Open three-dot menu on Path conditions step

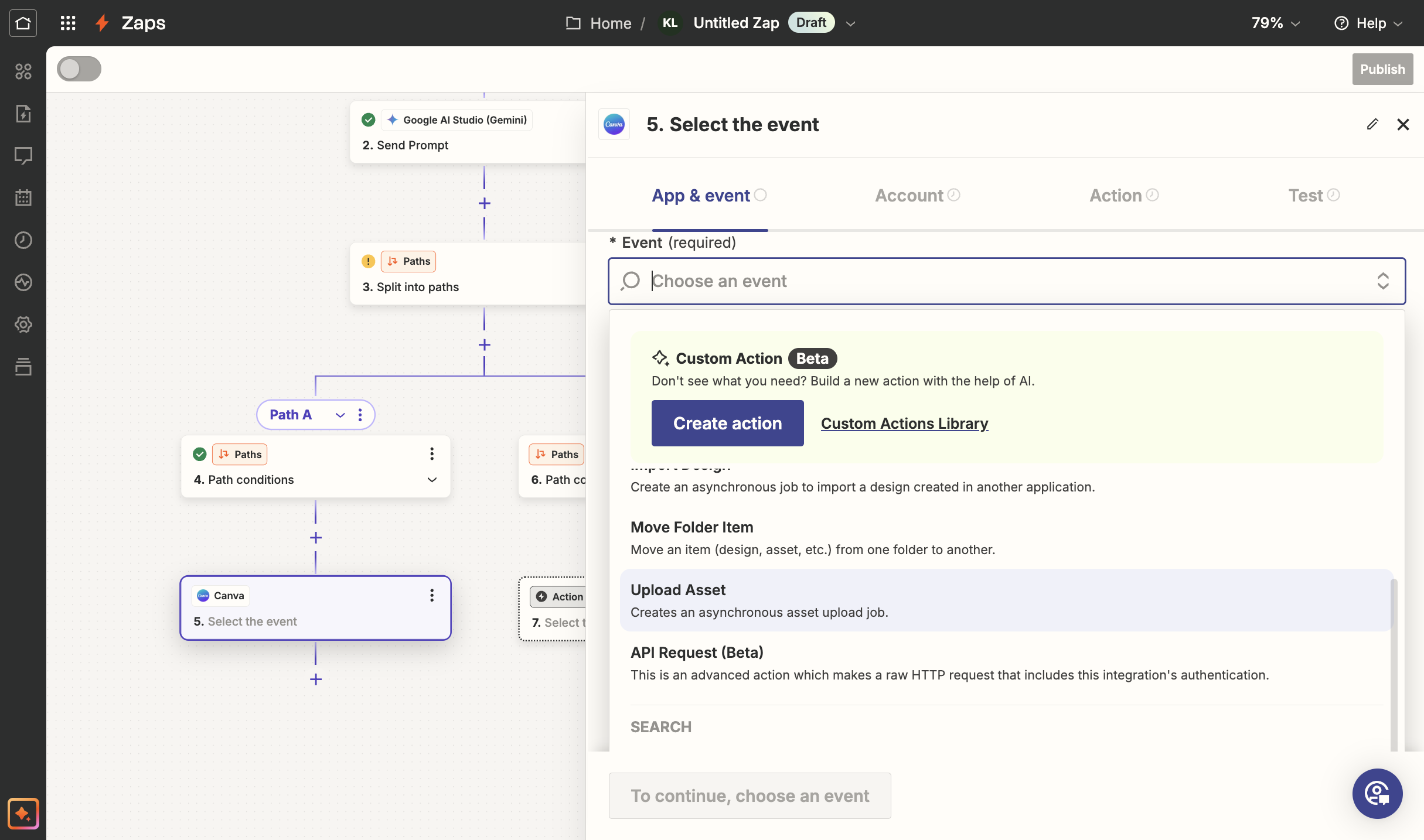432,454
